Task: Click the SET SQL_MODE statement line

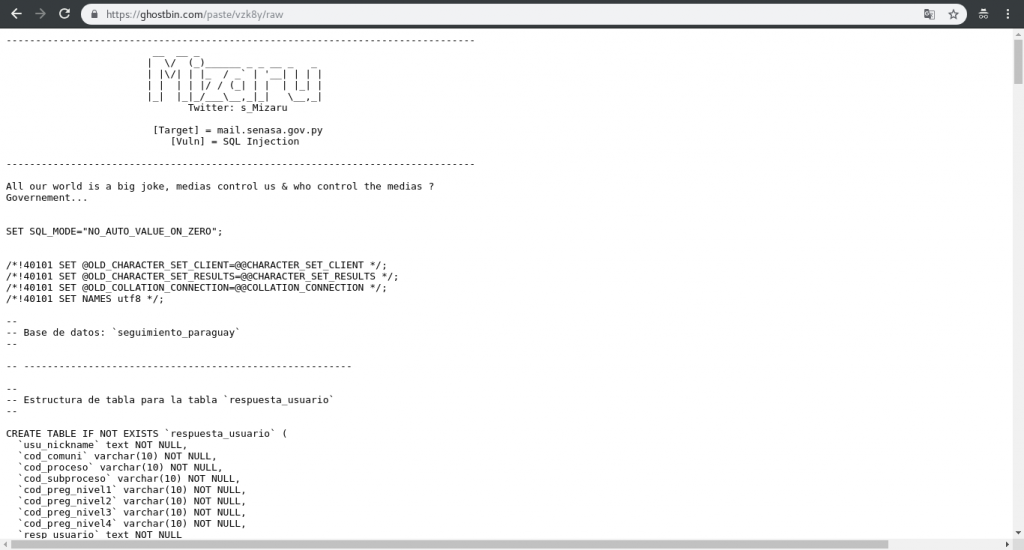Action: [114, 231]
